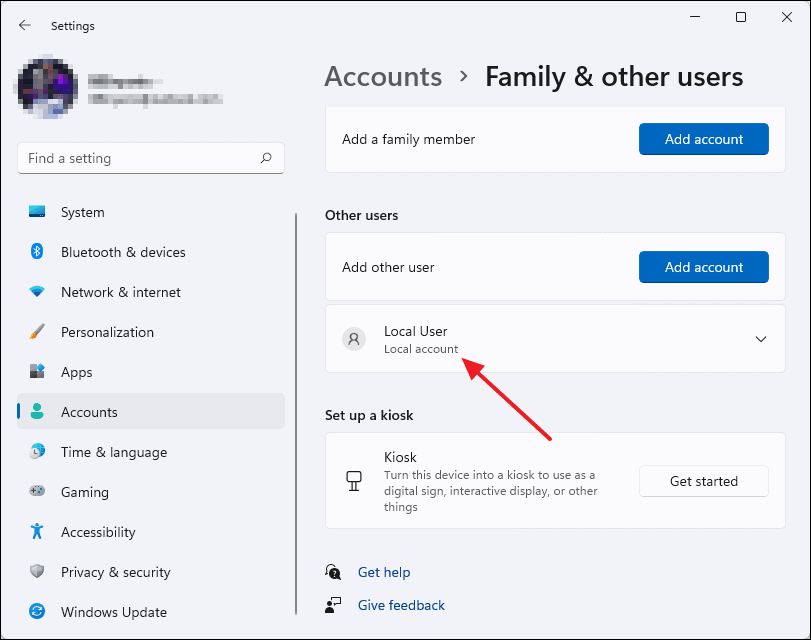Open the Apps settings section
Viewport: 811px width, 640px height.
coord(77,372)
